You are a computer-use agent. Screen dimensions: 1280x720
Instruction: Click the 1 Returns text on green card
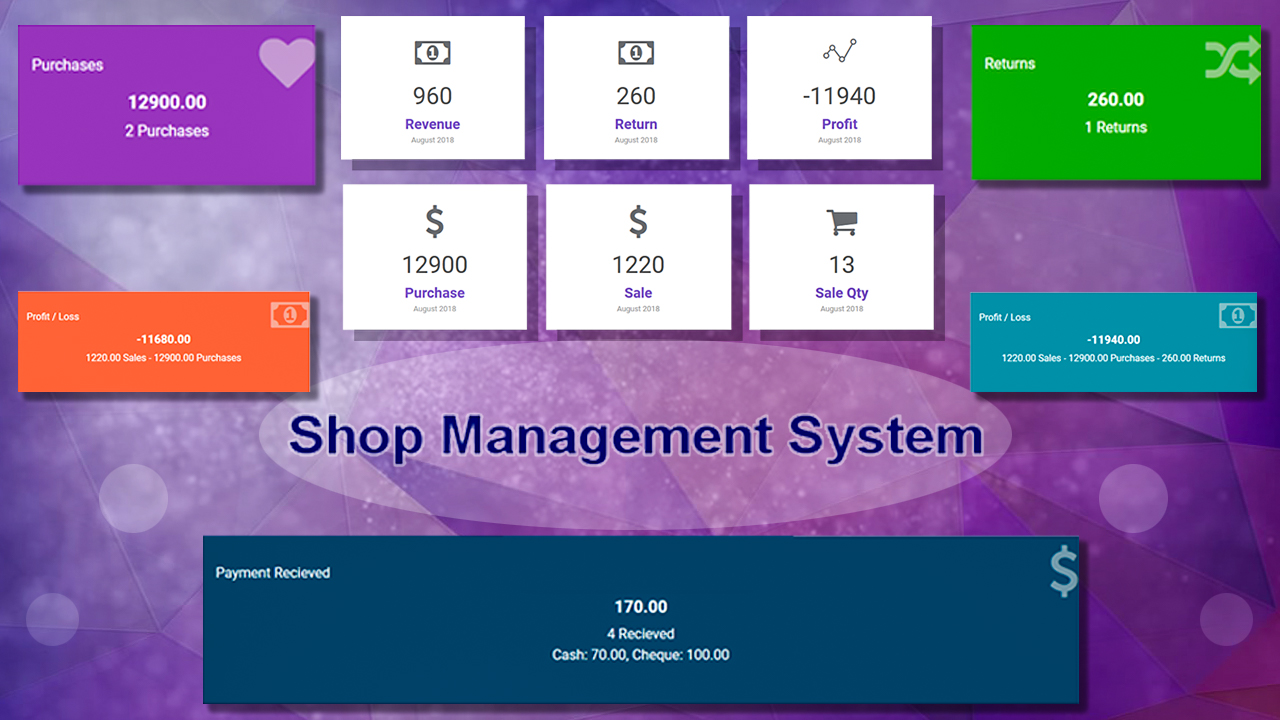click(1115, 127)
